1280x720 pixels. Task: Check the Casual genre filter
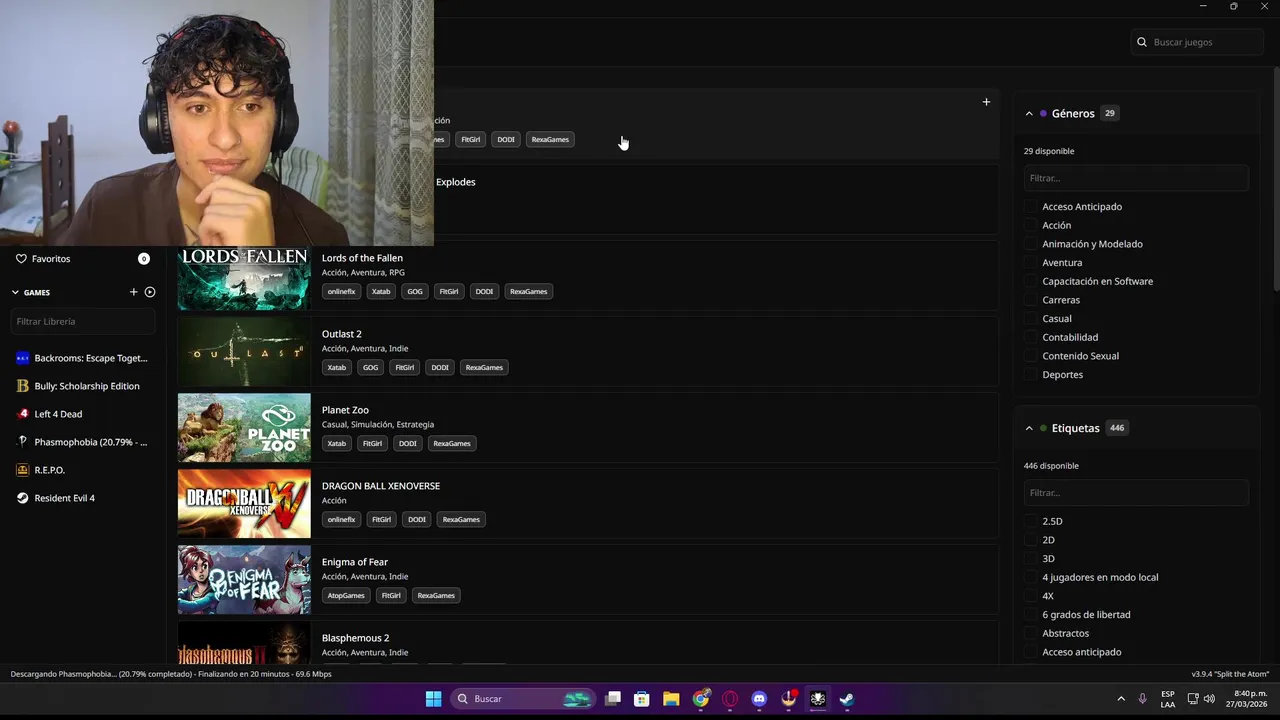coord(1030,319)
